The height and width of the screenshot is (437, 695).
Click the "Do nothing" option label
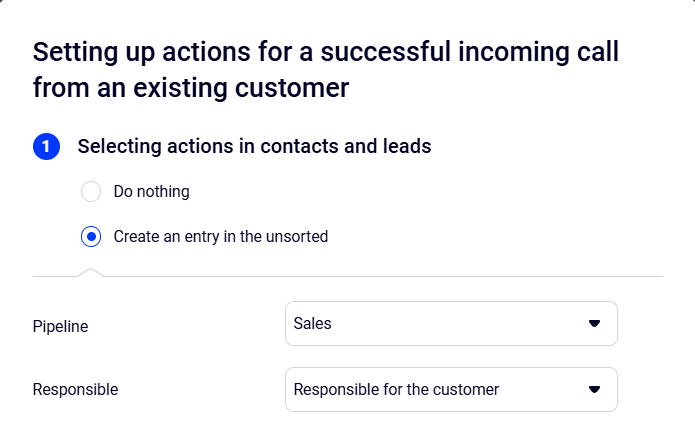click(x=151, y=191)
